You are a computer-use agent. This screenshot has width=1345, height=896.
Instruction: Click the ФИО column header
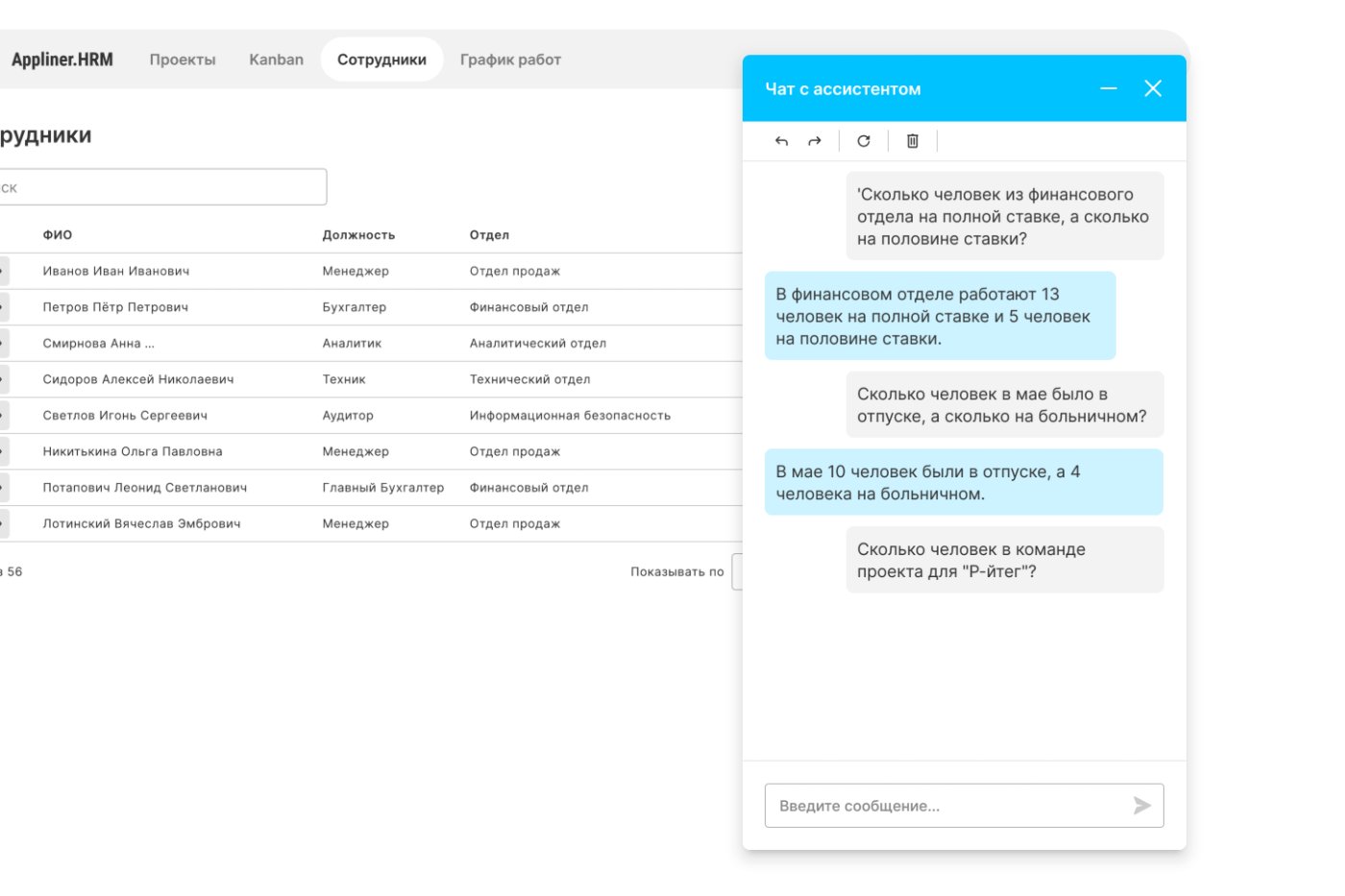[x=58, y=235]
